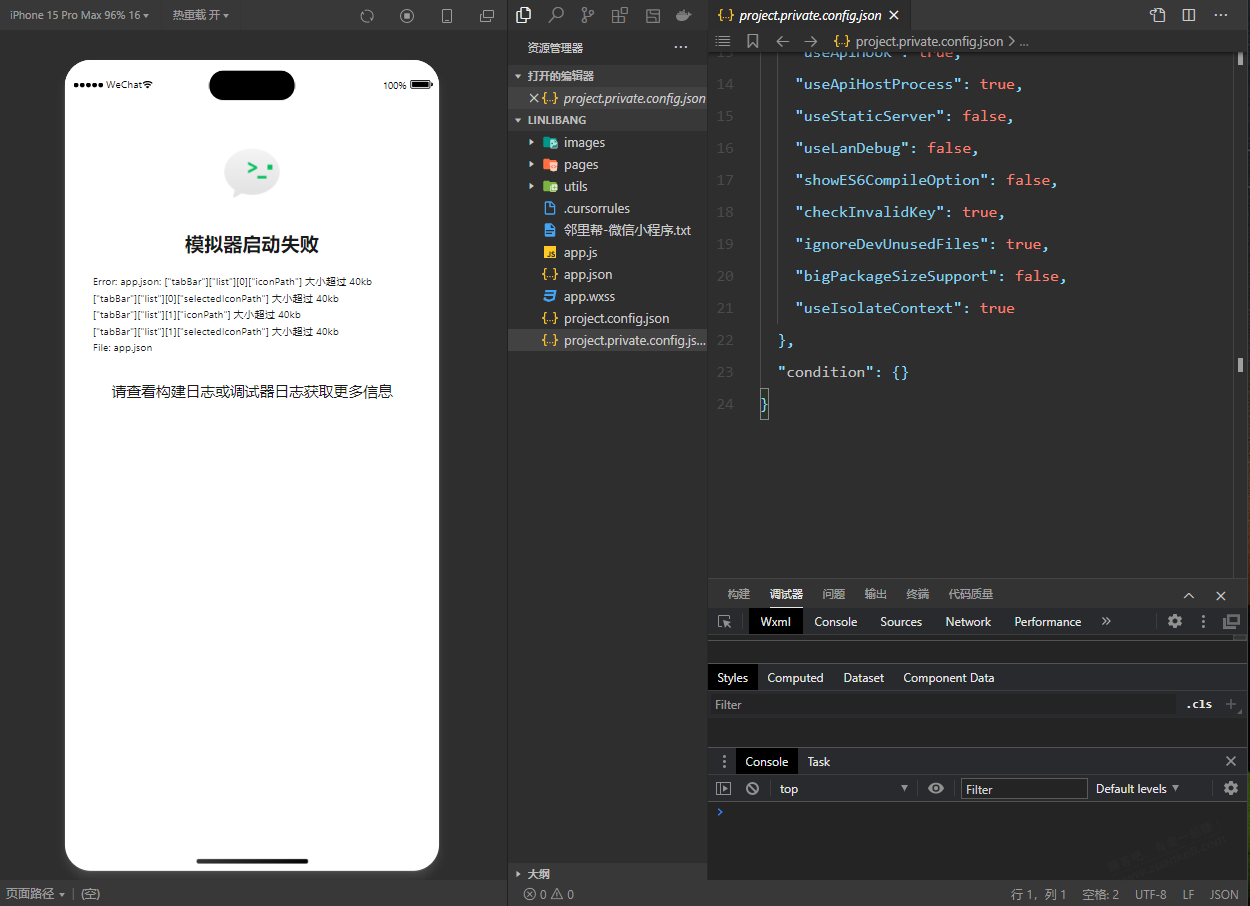Screen dimensions: 1250x906
Task: Toggle the live expression eye icon
Action: click(936, 788)
